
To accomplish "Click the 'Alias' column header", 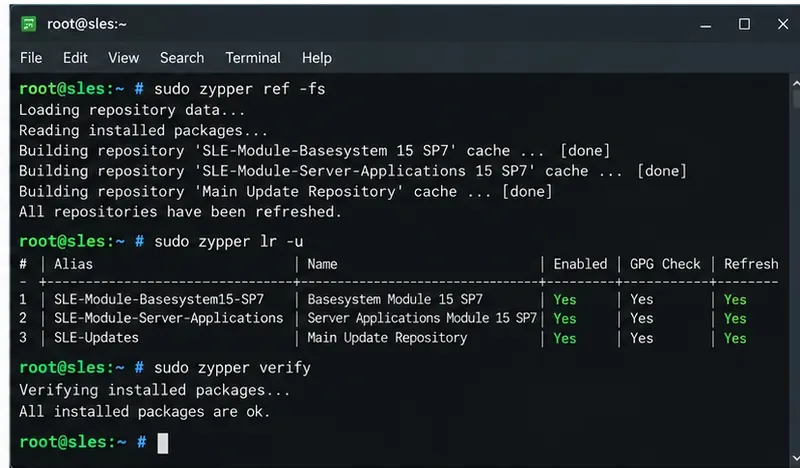I will (73, 264).
